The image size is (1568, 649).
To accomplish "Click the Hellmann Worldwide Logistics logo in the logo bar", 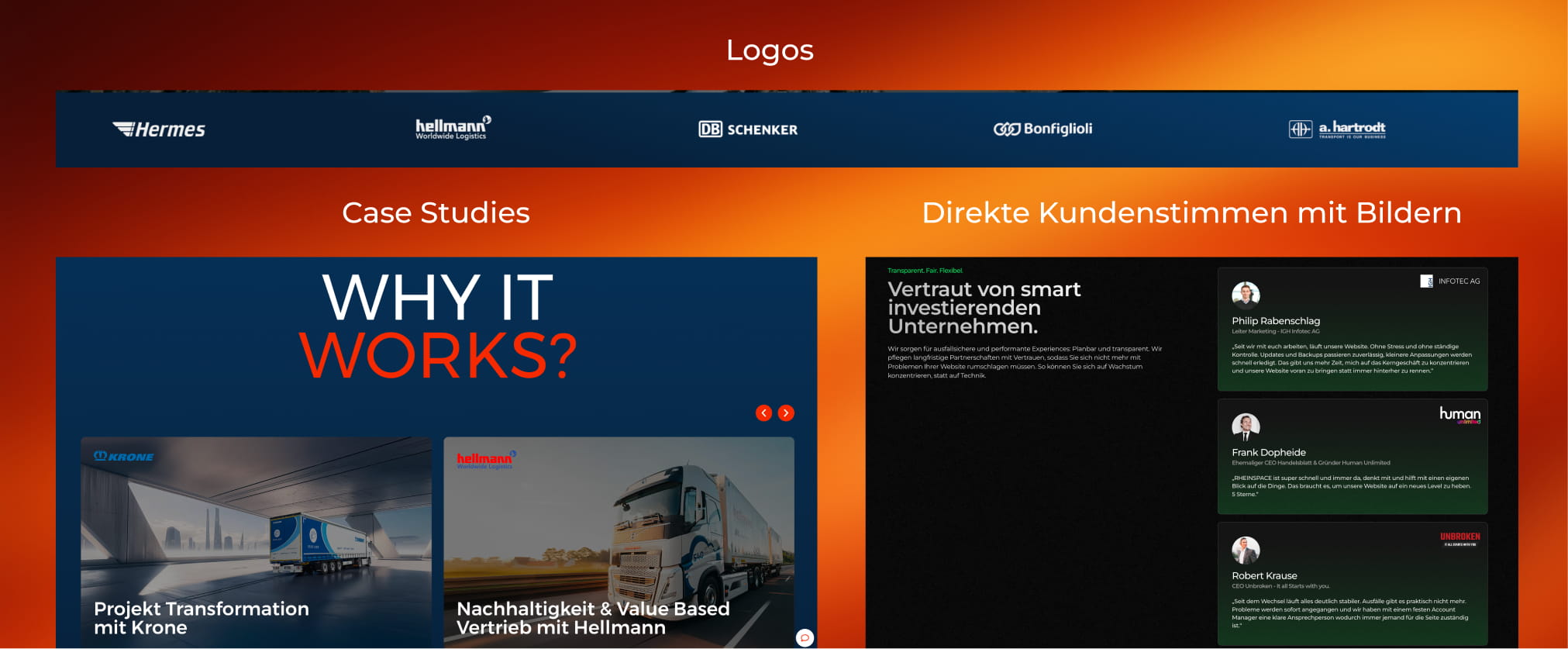I will click(453, 128).
